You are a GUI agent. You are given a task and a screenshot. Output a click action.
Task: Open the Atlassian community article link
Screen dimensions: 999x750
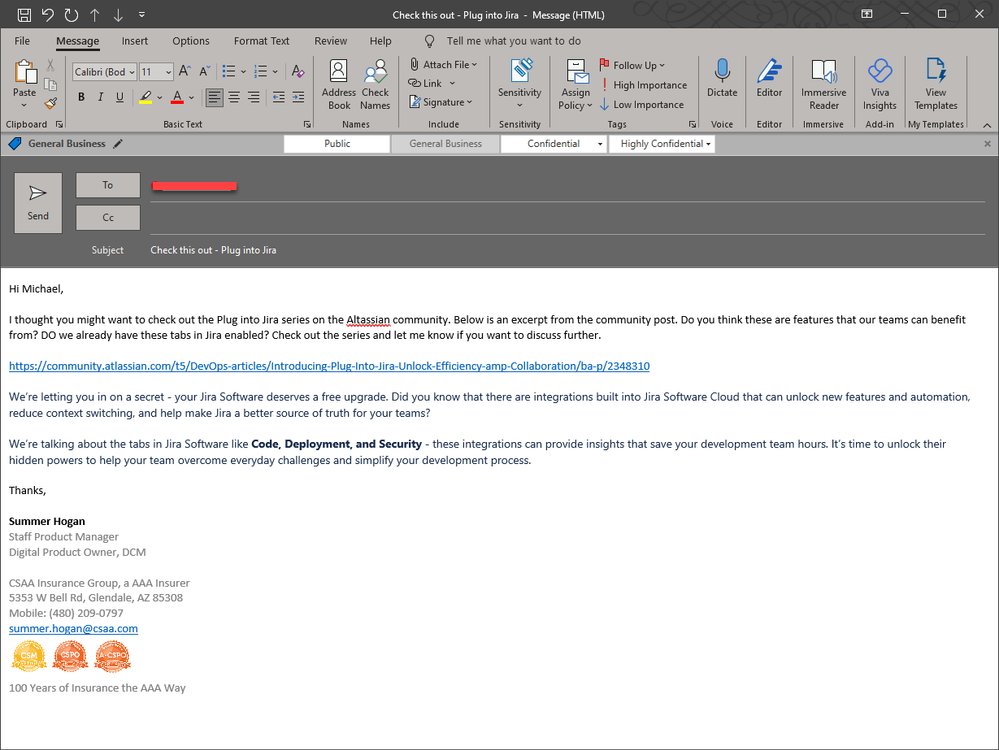point(327,366)
